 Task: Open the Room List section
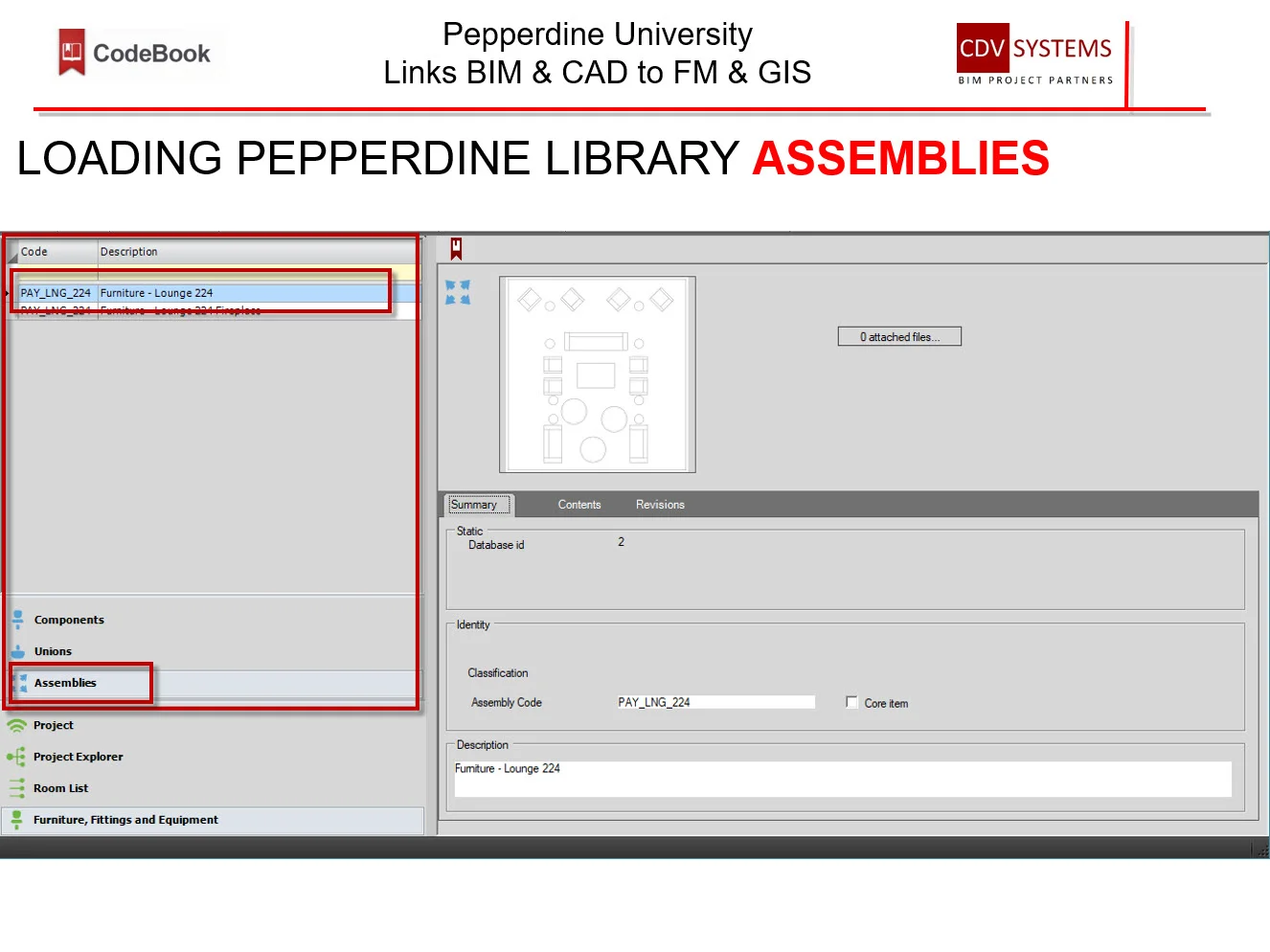[60, 788]
